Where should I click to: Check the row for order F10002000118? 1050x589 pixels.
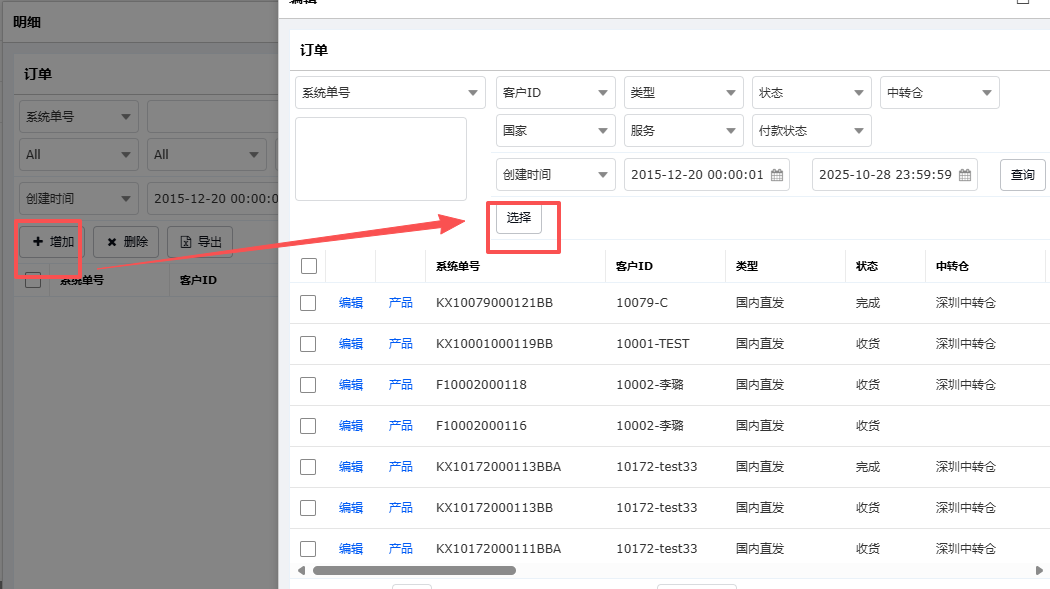coord(308,385)
